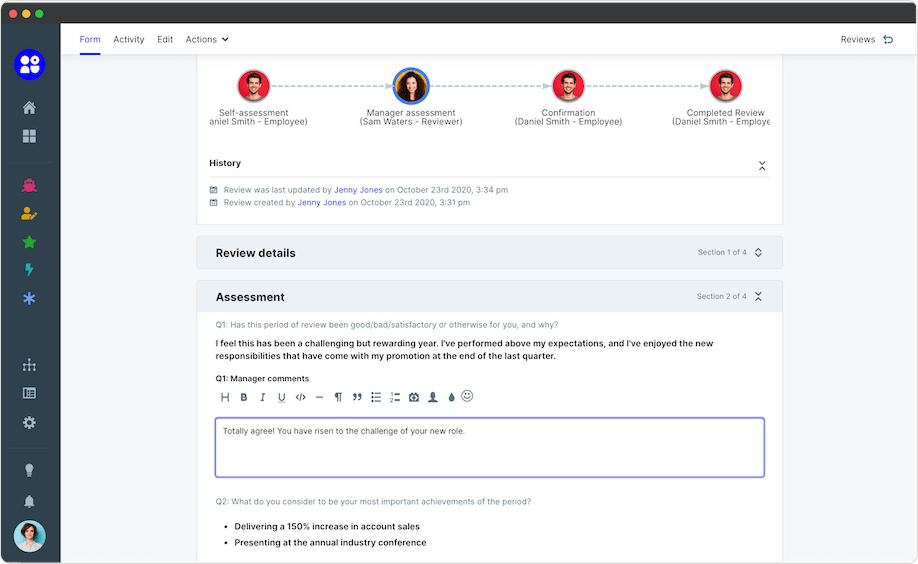Open the emoji picker smiley icon
Screen dimensions: 918x564
pos(467,396)
